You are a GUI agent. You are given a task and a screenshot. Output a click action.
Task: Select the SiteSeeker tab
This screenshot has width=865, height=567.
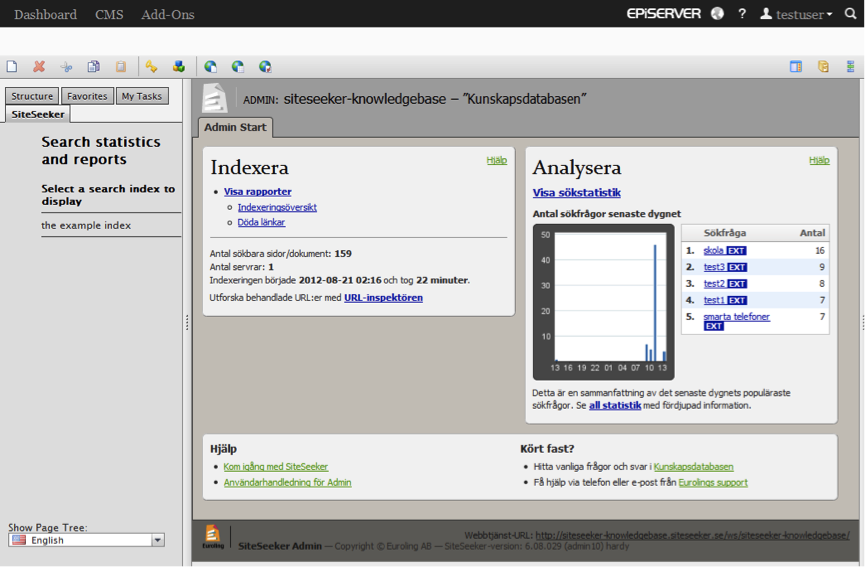[38, 114]
